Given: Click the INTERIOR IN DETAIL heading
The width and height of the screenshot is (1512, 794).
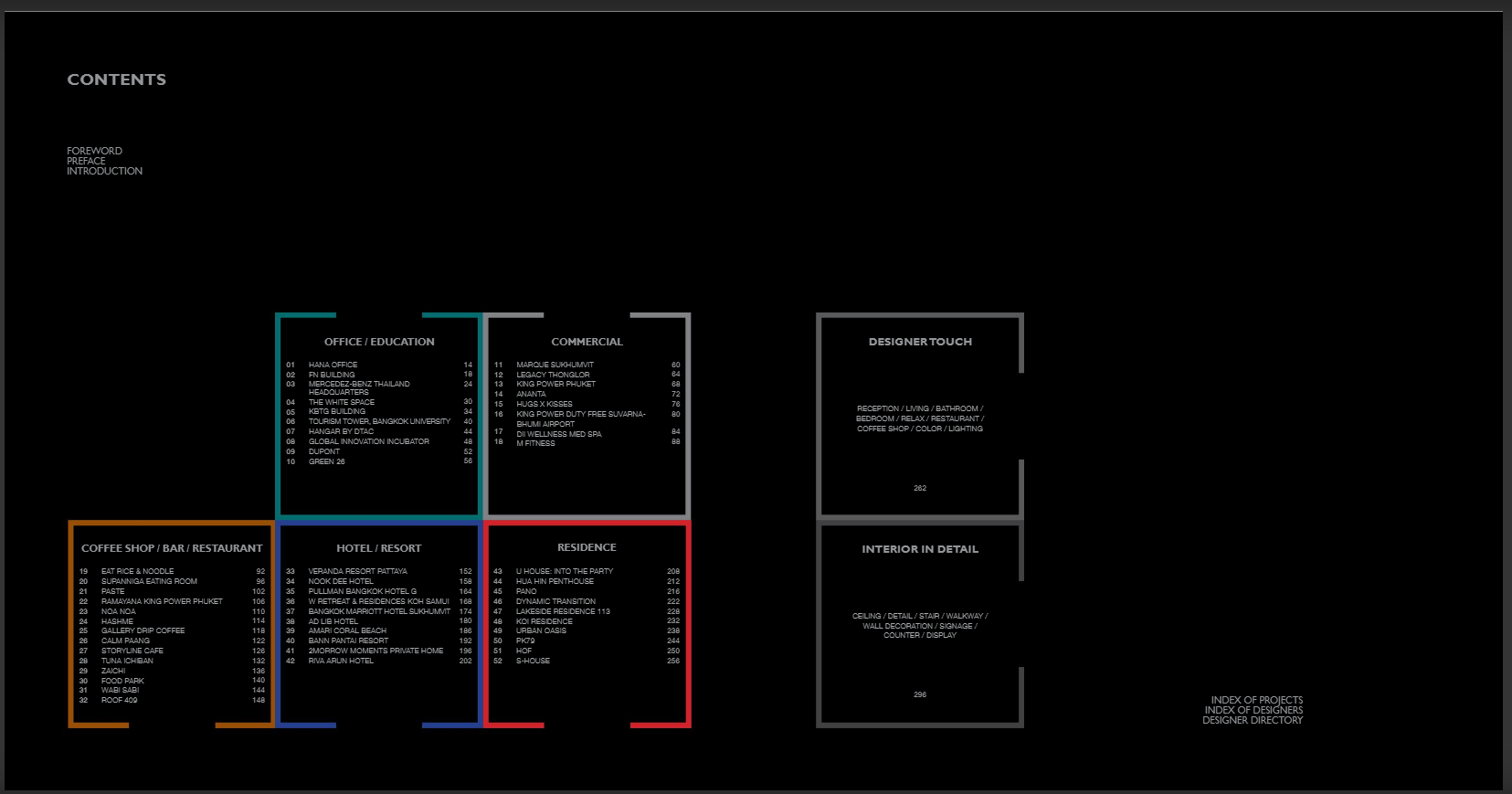Looking at the screenshot, I should pyautogui.click(x=920, y=549).
